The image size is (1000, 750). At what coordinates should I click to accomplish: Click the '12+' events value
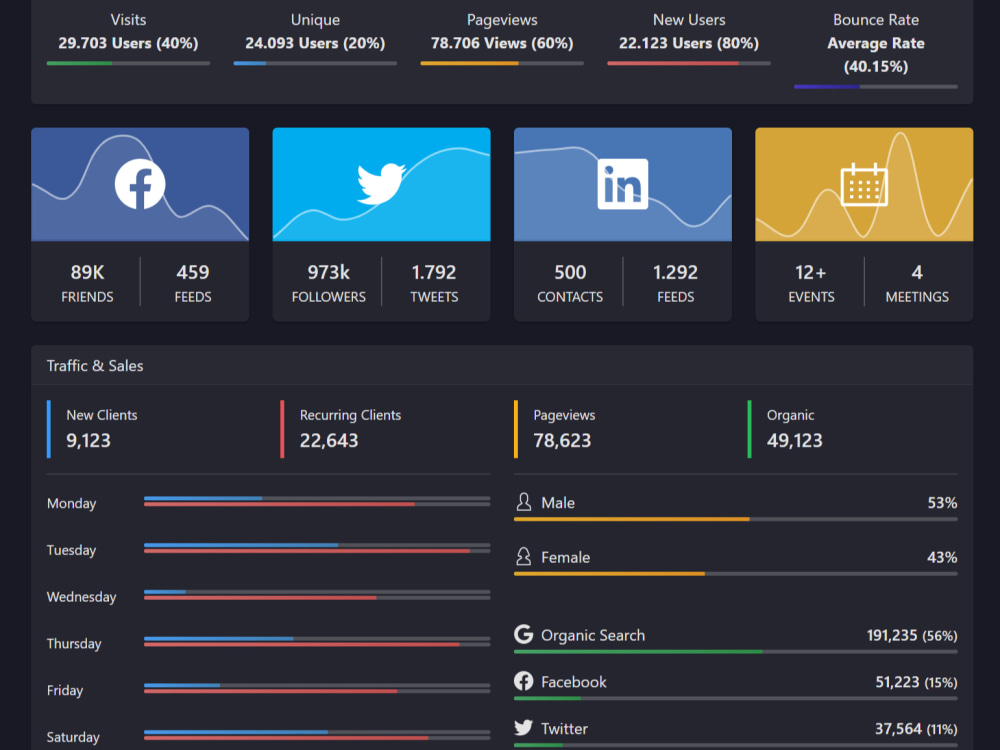[x=811, y=272]
